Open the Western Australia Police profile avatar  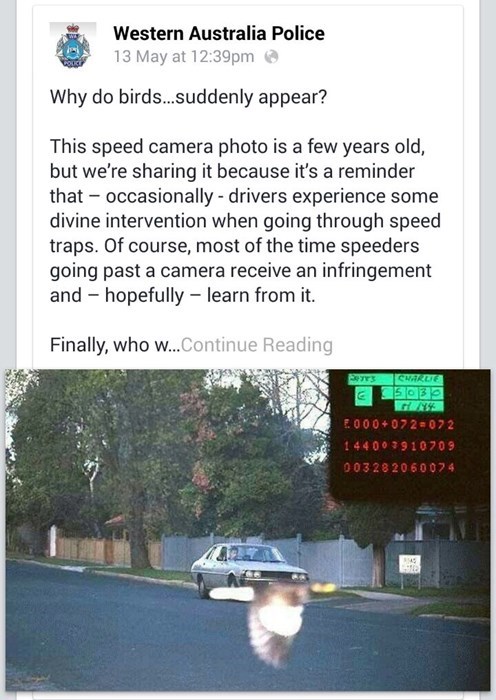tap(73, 45)
